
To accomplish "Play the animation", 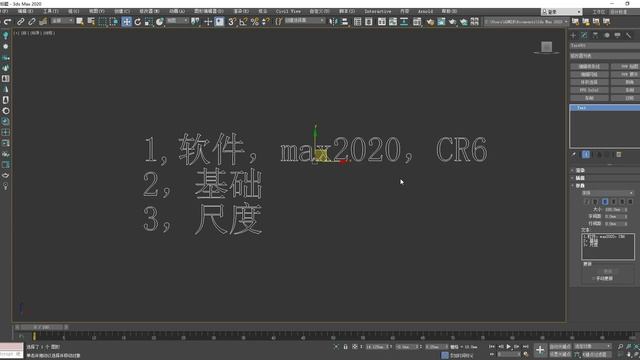I will [x=509, y=347].
